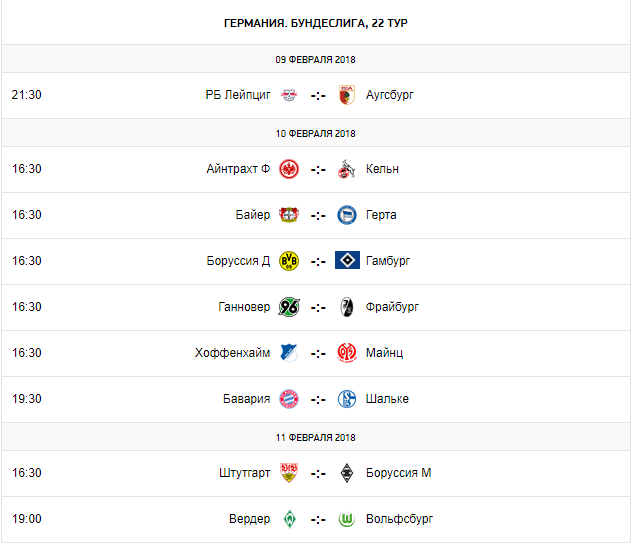Click the RB Leipzig club logo
Image resolution: width=635 pixels, height=543 pixels.
[289, 95]
